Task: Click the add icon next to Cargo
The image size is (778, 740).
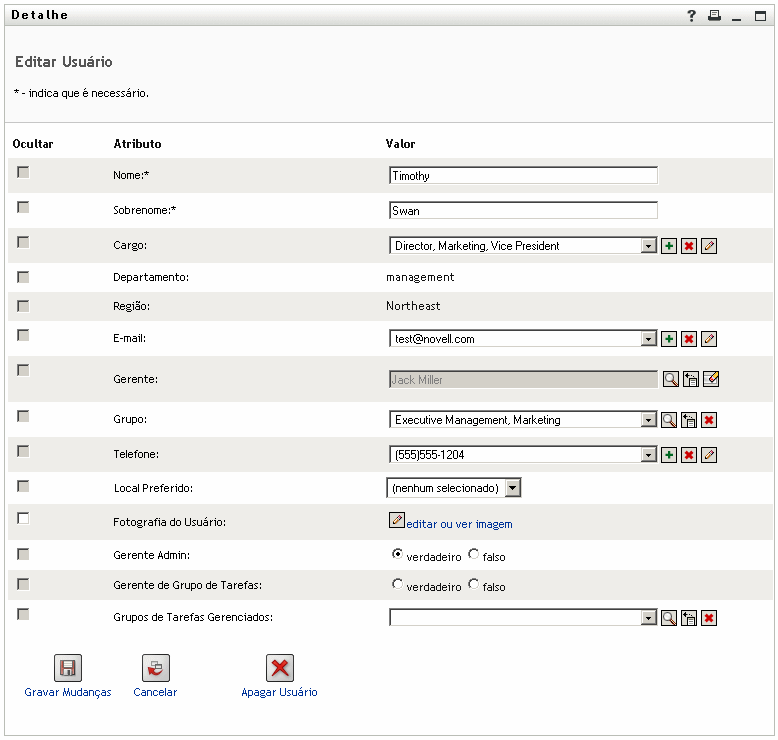Action: coord(668,246)
